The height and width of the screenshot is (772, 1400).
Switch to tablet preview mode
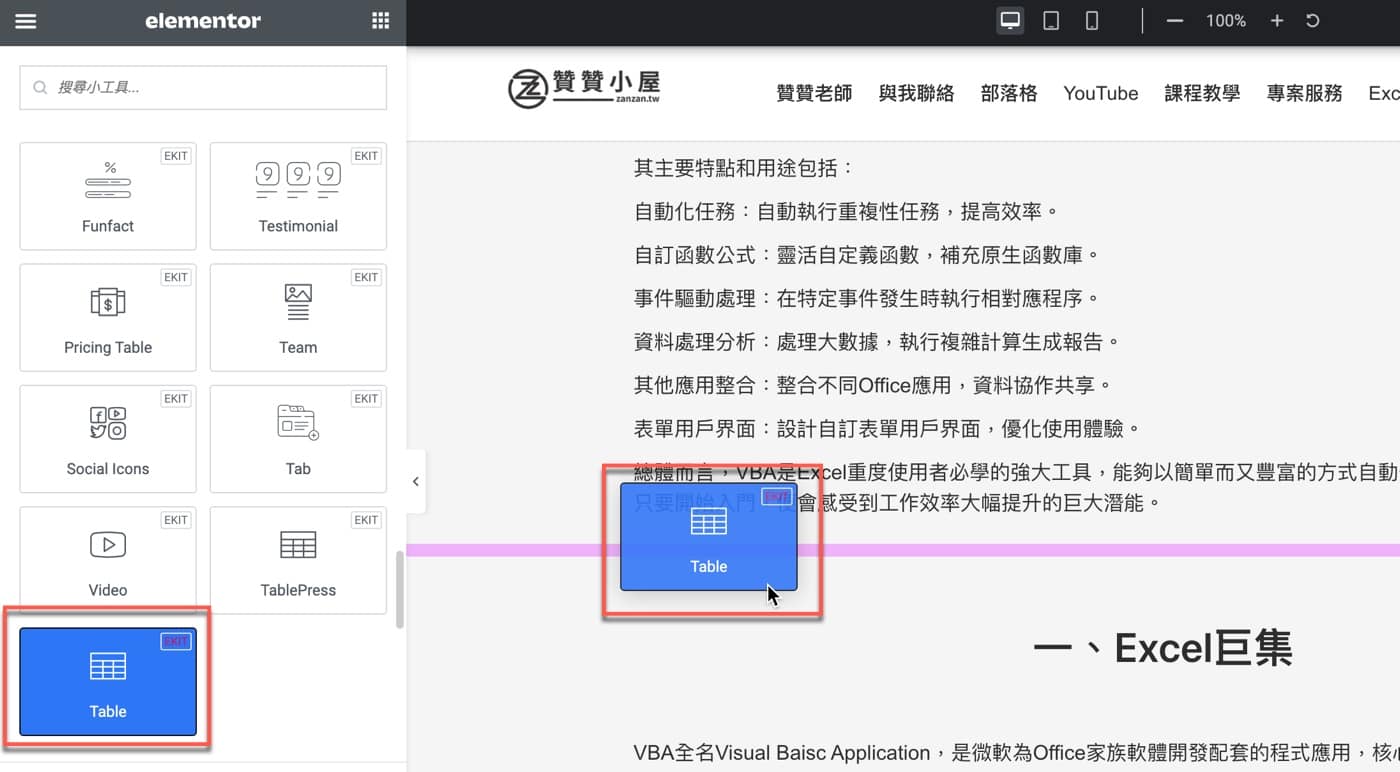[x=1051, y=21]
